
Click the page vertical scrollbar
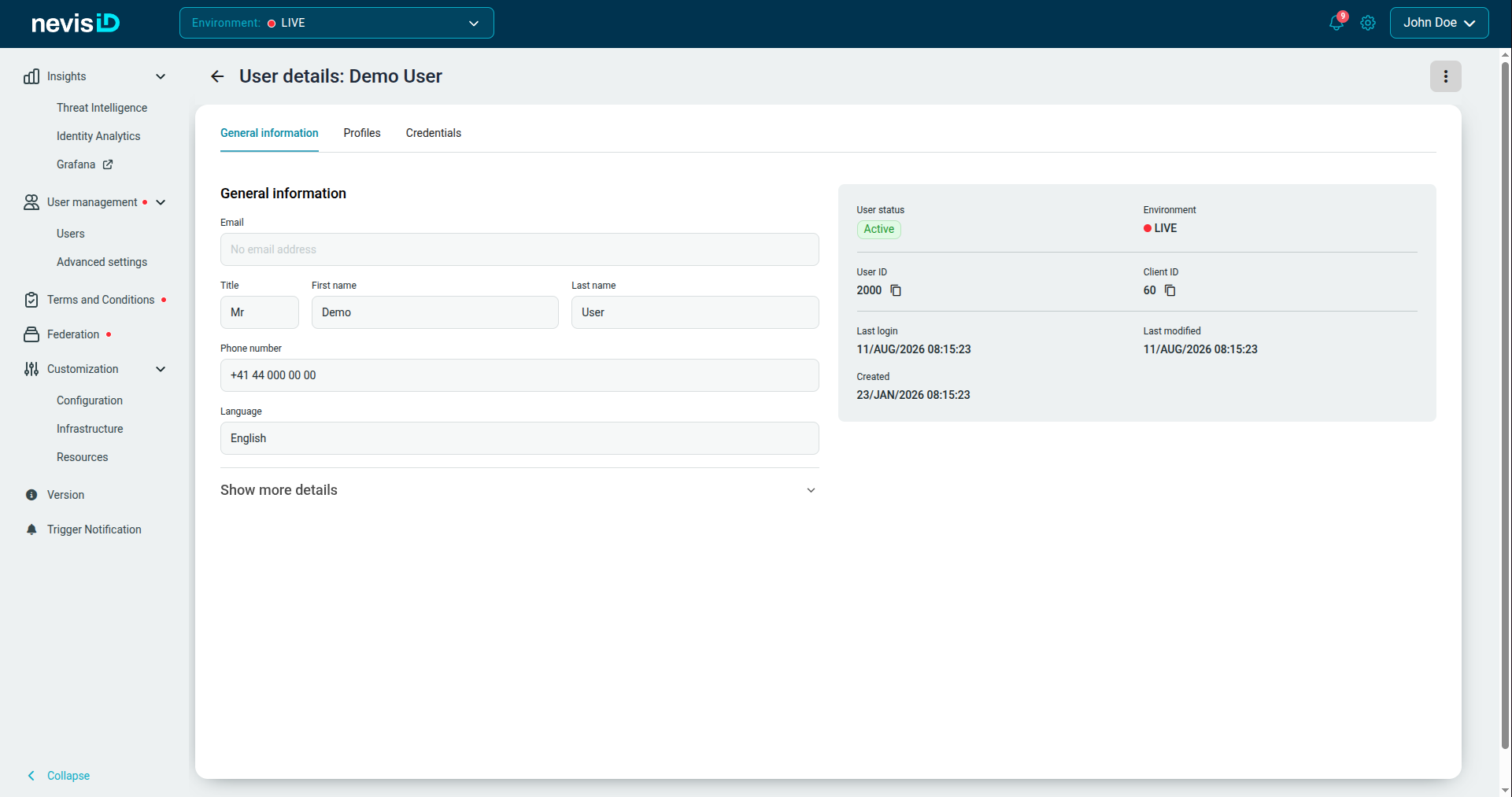(1506, 405)
